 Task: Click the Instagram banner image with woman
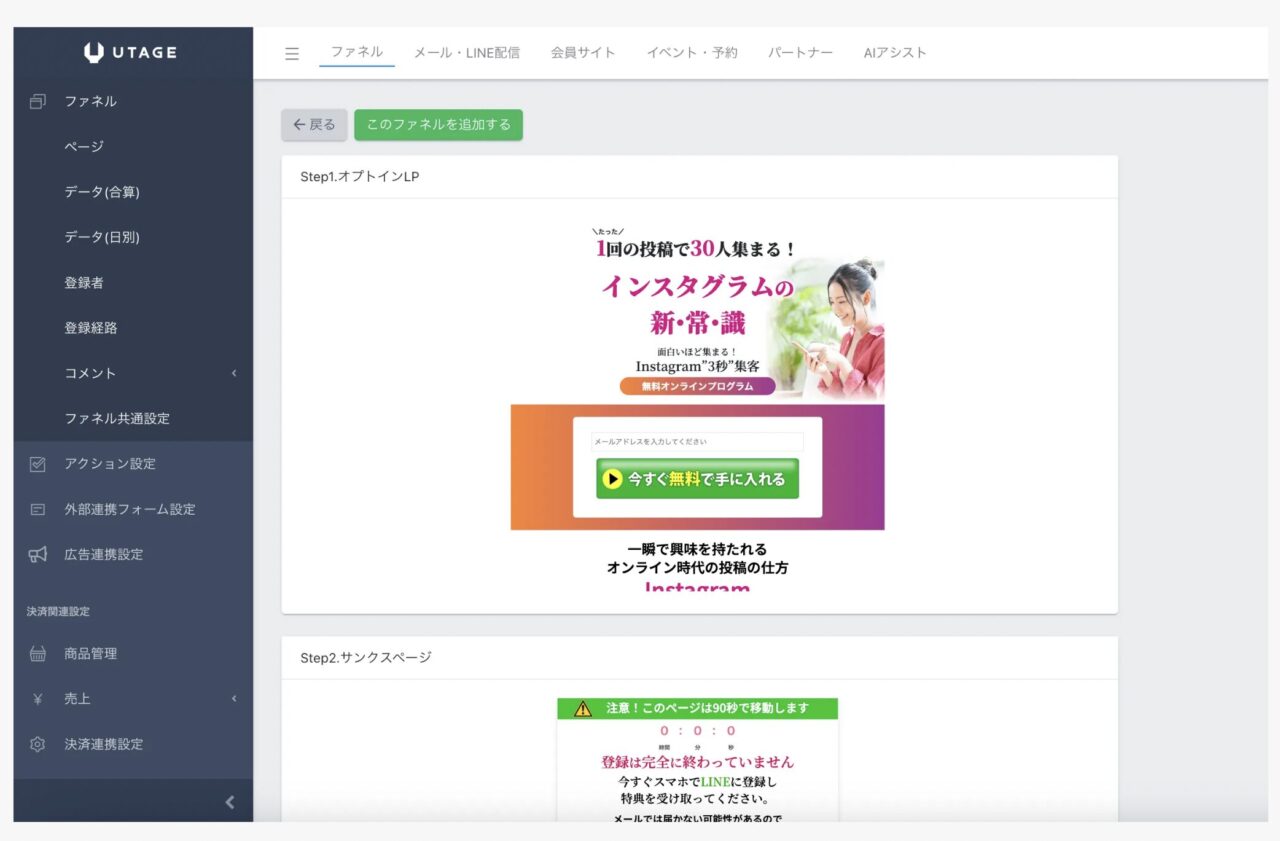(x=697, y=314)
